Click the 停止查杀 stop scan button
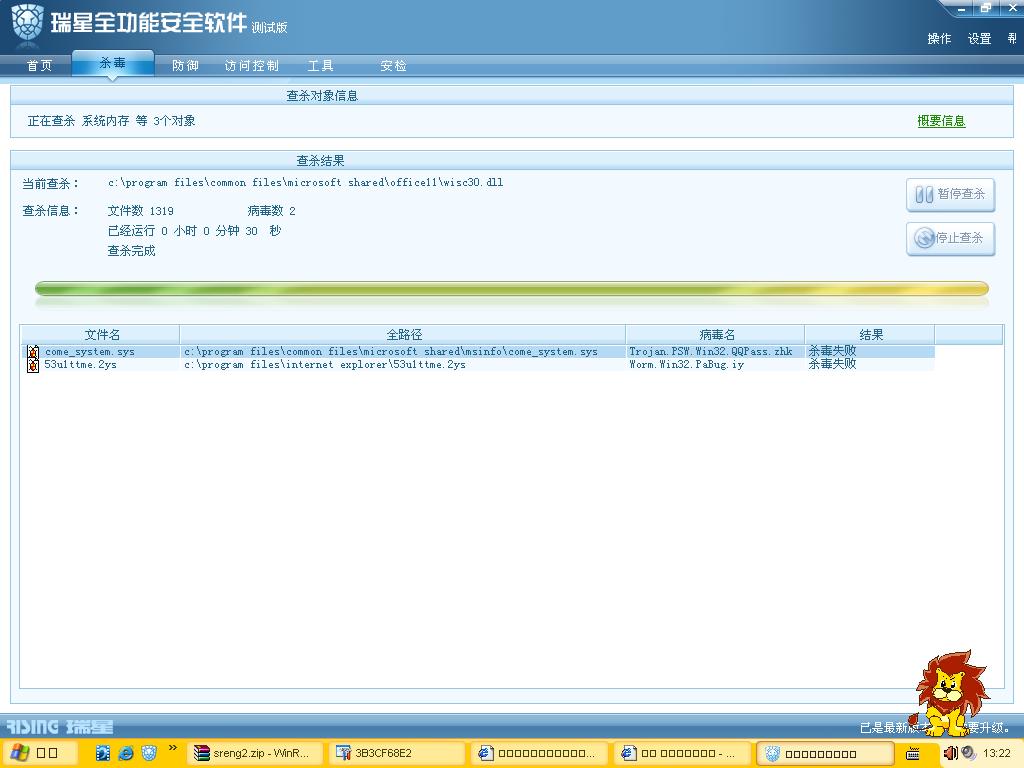The image size is (1024, 768). (950, 238)
